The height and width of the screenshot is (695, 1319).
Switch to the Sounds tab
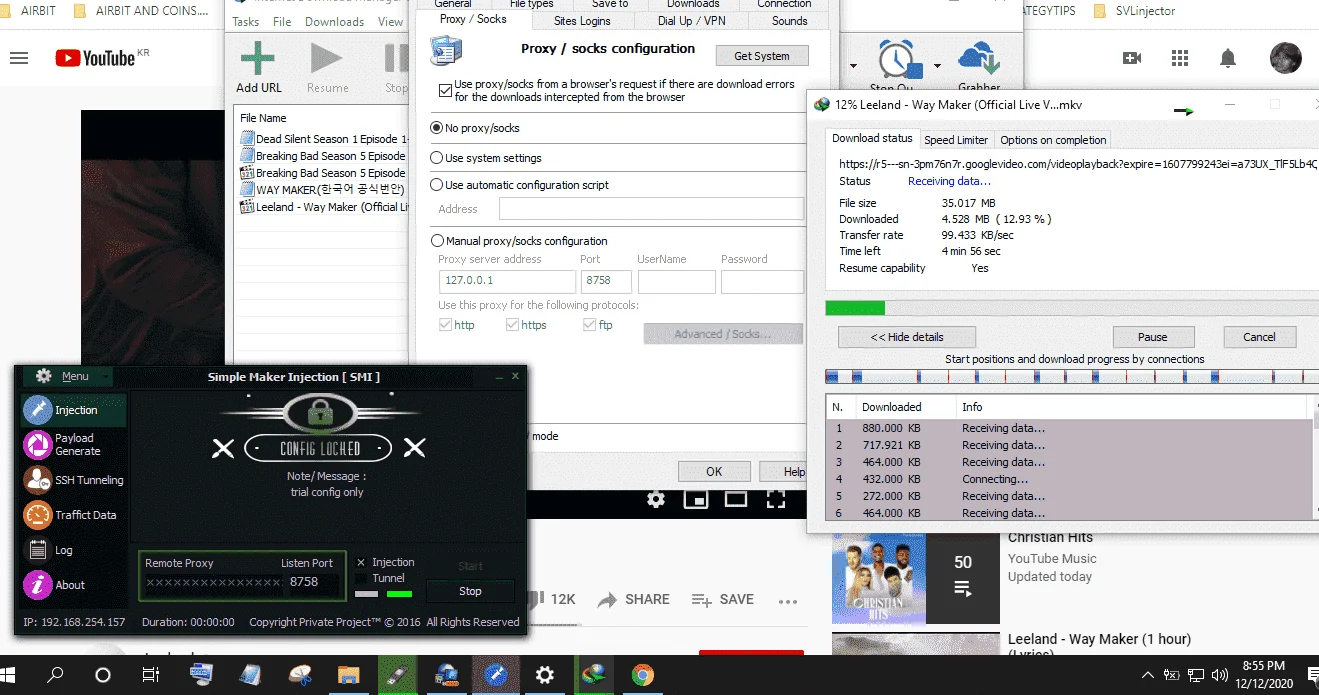[789, 20]
